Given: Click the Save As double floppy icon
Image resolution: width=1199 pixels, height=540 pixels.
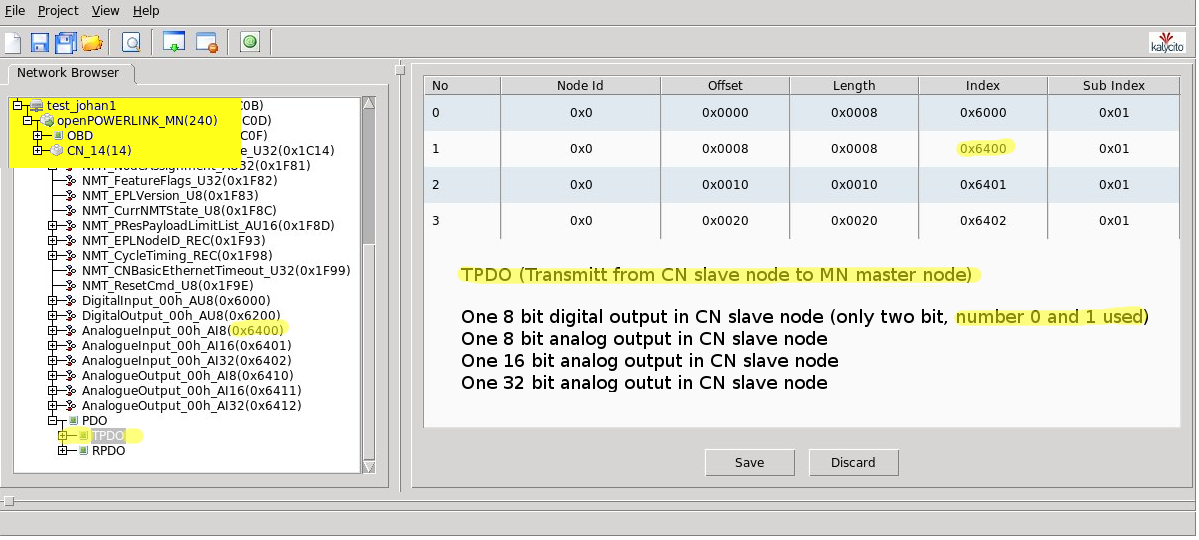Looking at the screenshot, I should [x=67, y=43].
